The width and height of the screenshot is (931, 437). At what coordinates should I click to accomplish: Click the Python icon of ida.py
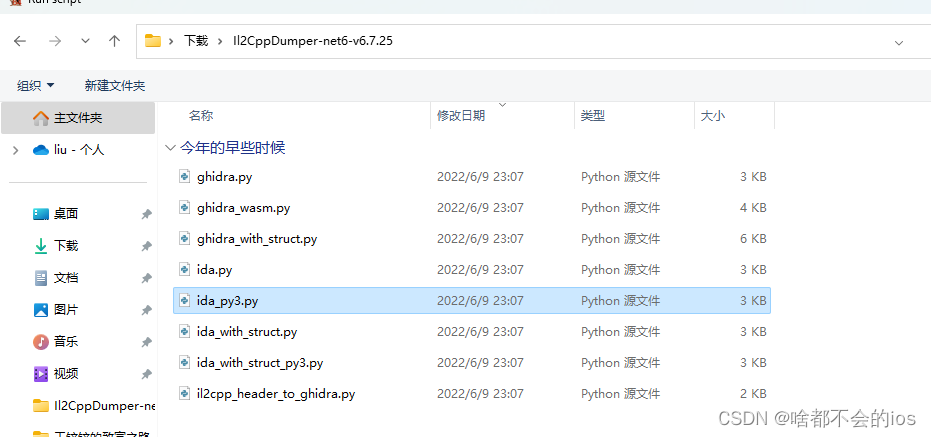[185, 269]
